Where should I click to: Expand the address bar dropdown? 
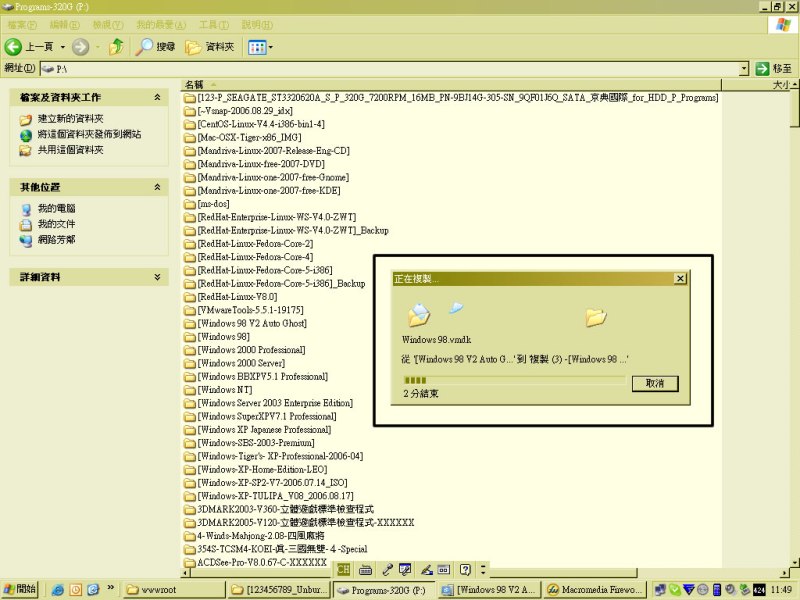point(744,68)
